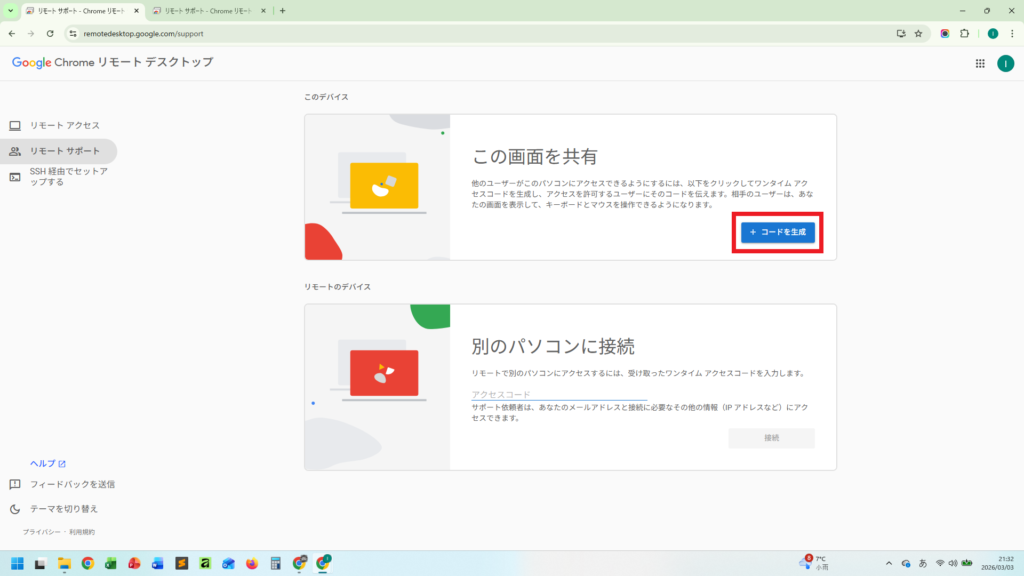1024x576 pixels.
Task: Open SSH 経由でセットアップする sidebar item
Action: [x=68, y=177]
